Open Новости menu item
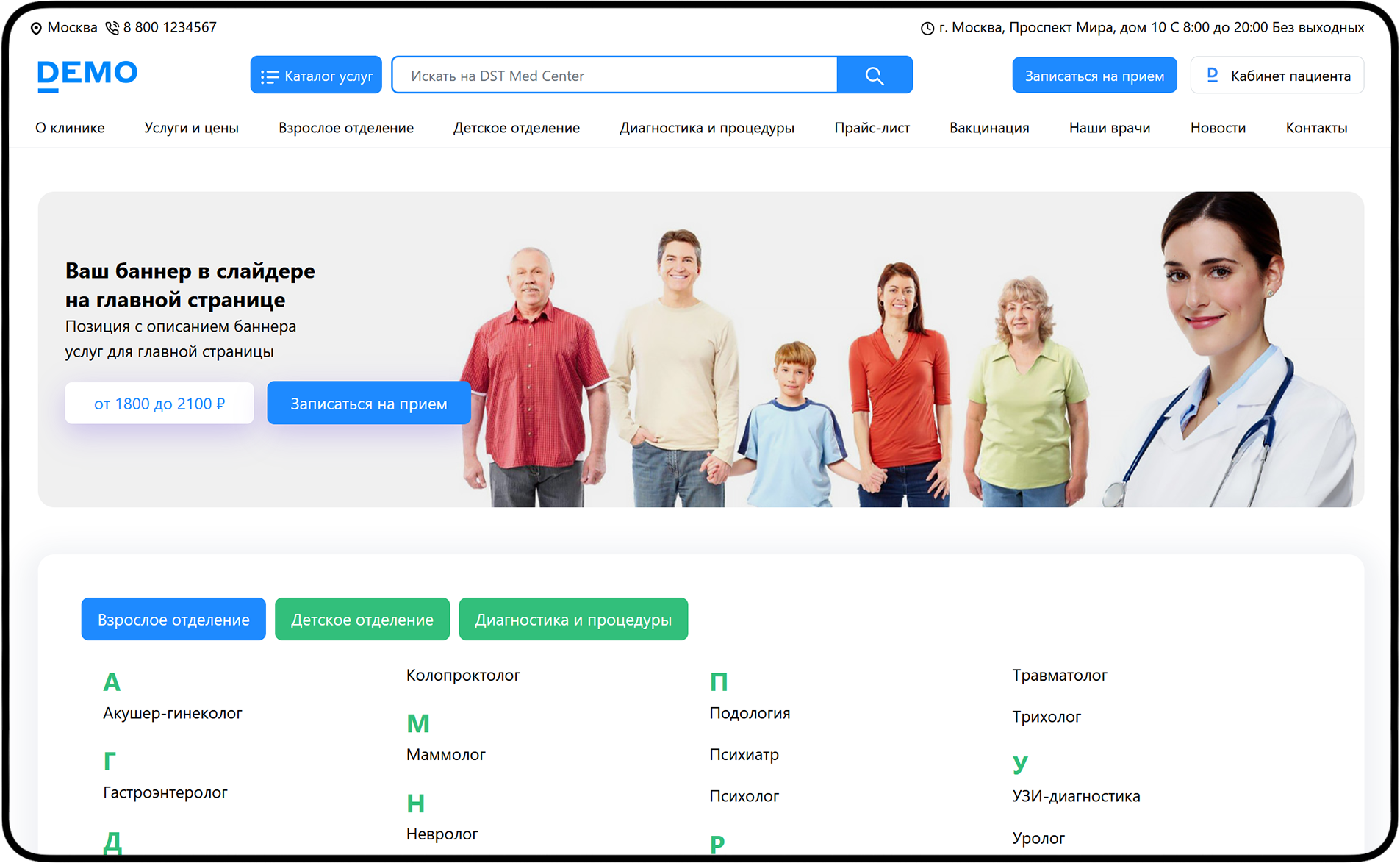The width and height of the screenshot is (1400, 863). pos(1218,128)
